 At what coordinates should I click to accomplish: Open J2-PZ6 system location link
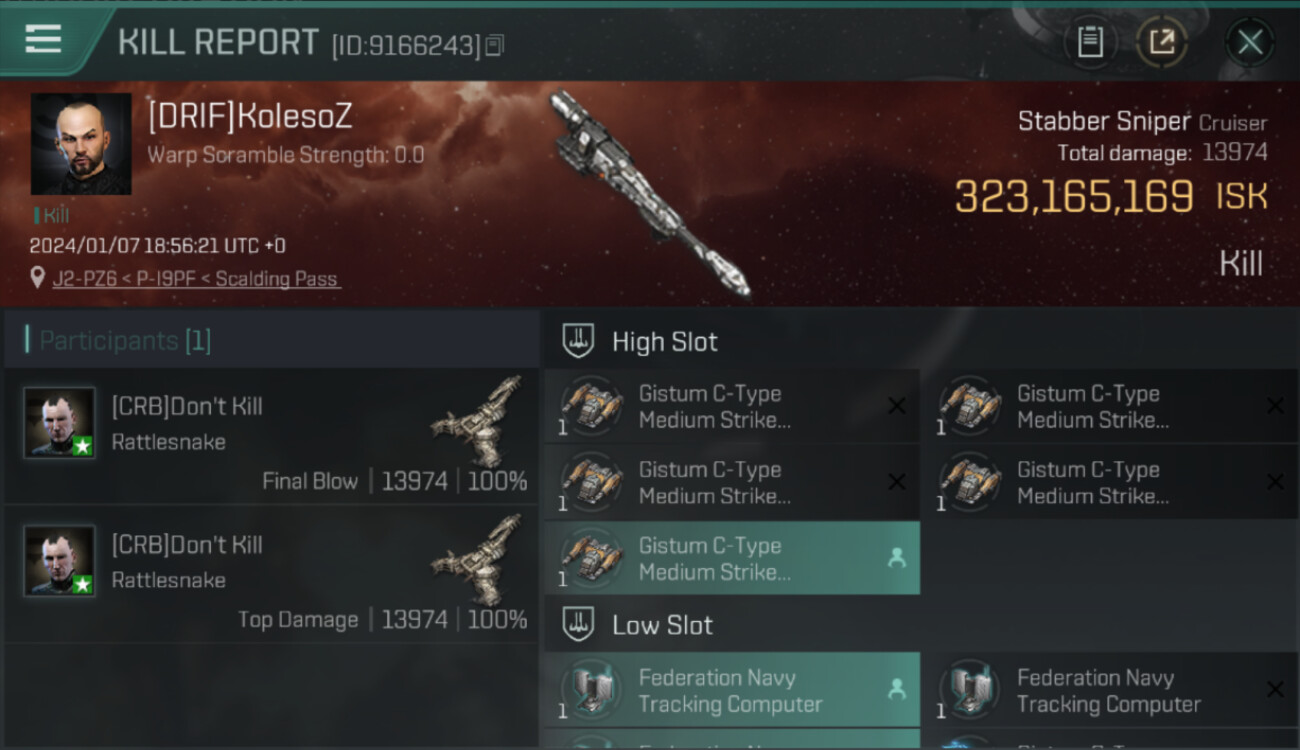(87, 279)
